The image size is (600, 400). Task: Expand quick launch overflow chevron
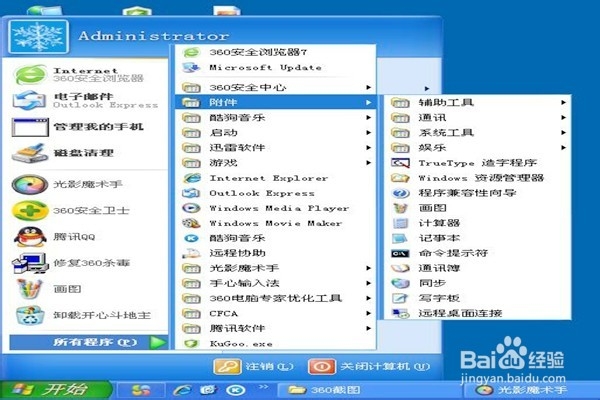tap(263, 387)
